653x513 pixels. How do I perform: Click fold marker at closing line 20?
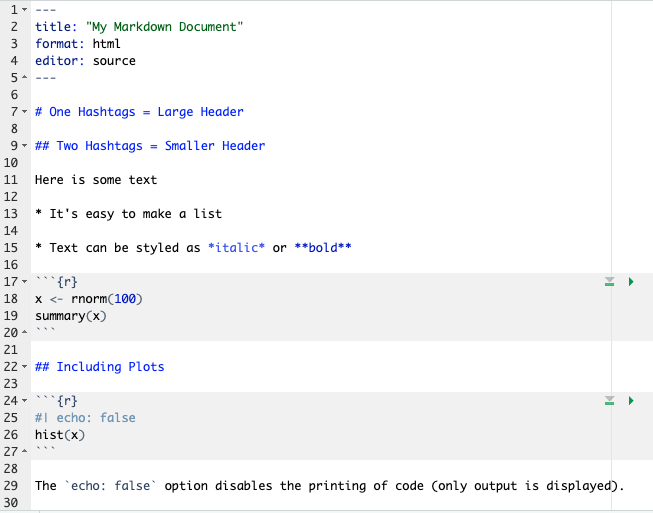point(25,332)
